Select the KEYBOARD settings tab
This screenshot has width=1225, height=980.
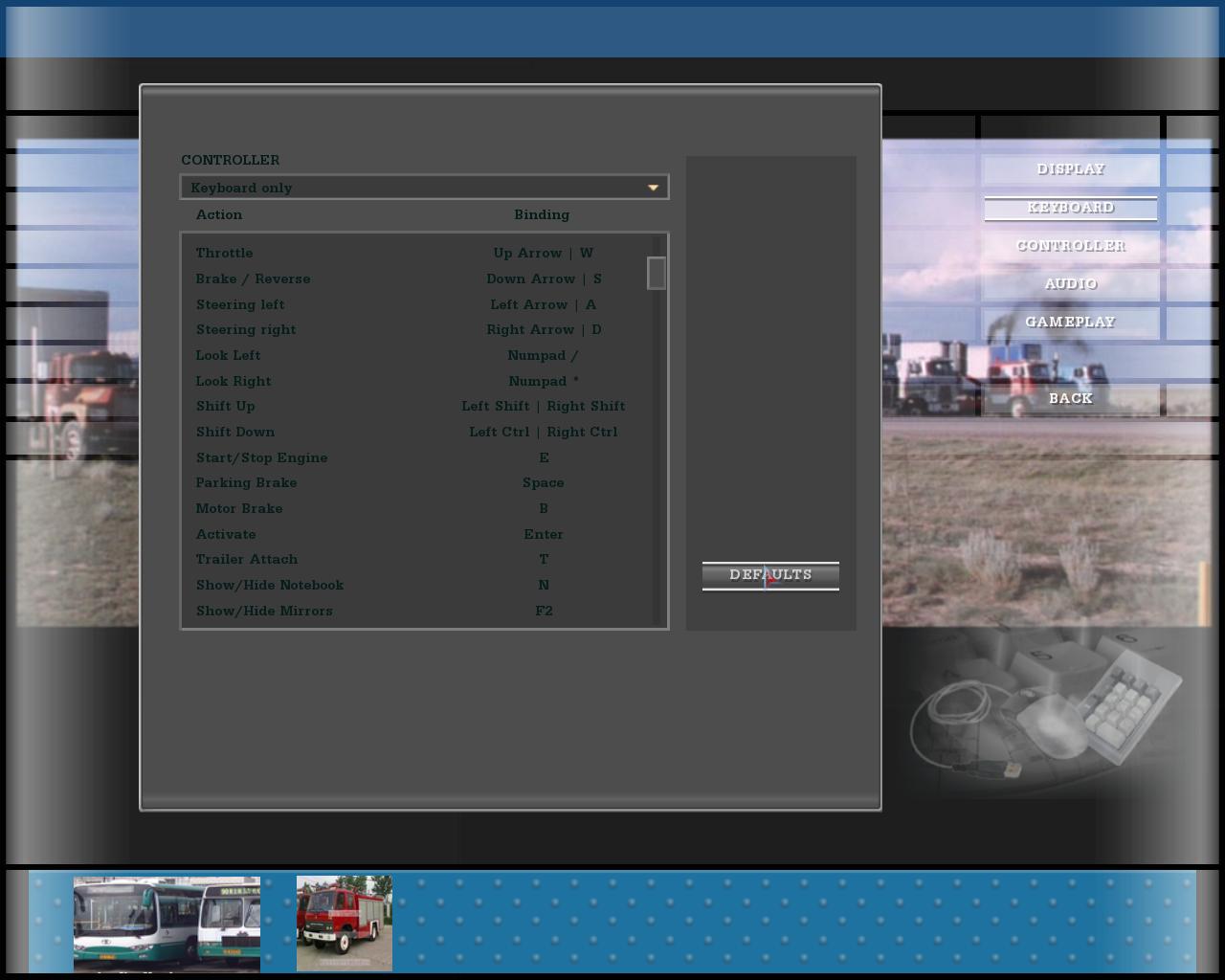click(1070, 208)
